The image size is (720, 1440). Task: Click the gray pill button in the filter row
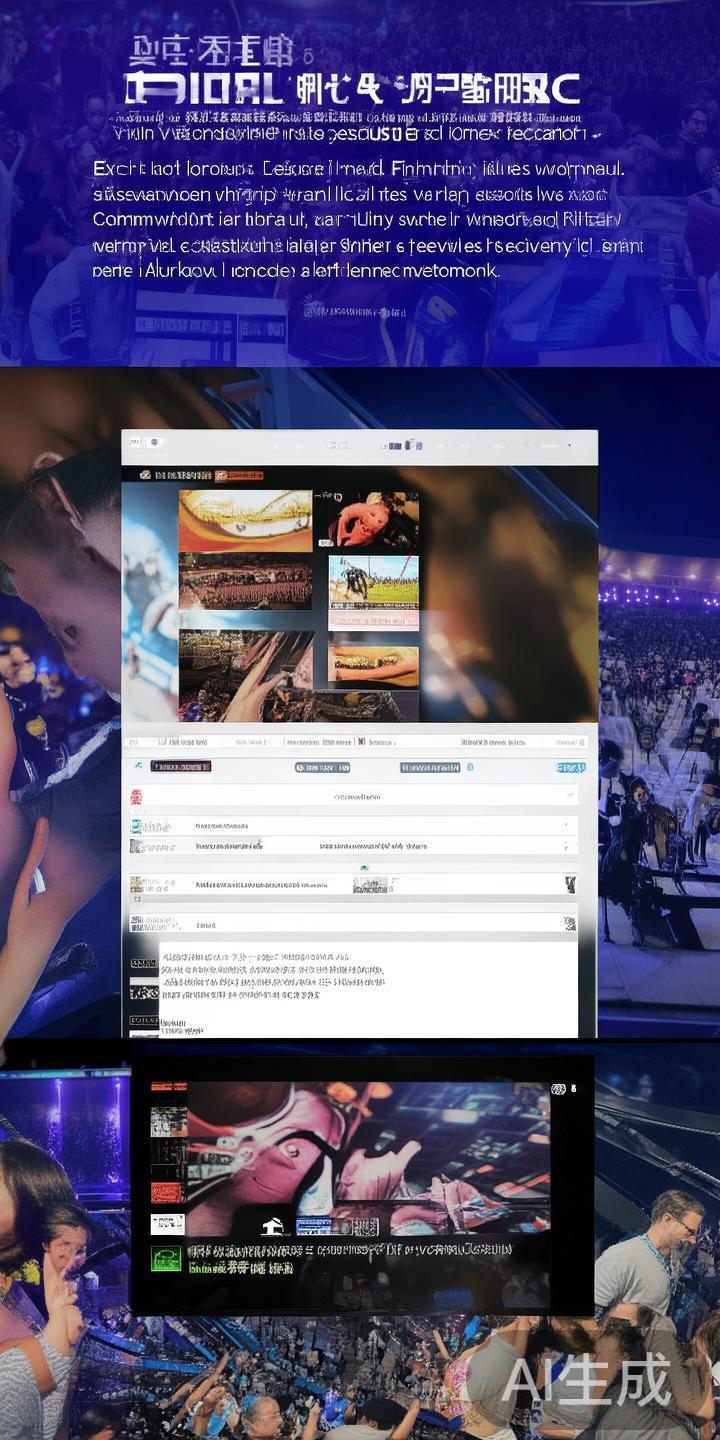(322, 767)
